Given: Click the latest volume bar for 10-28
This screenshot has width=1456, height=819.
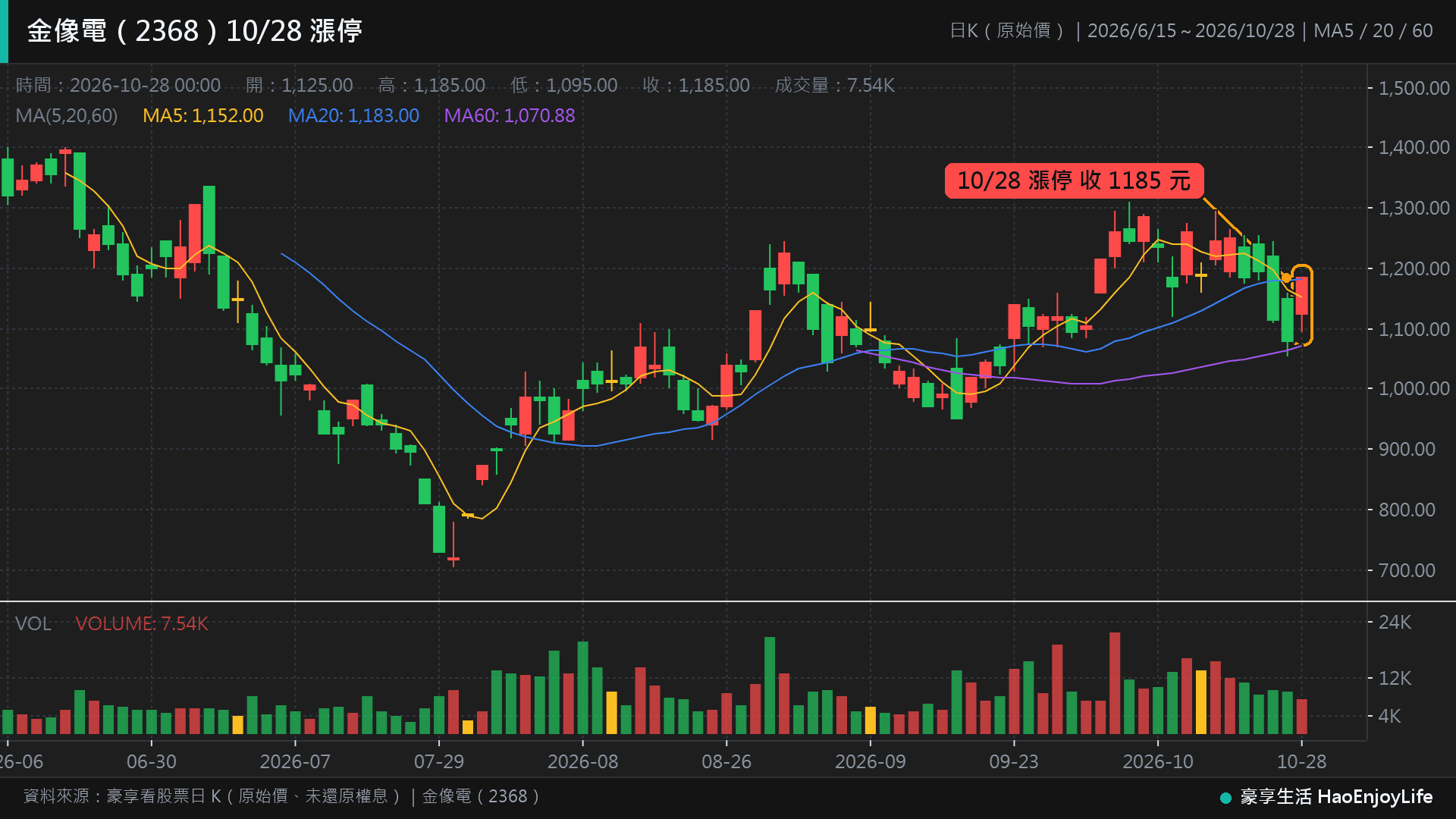Looking at the screenshot, I should pyautogui.click(x=1302, y=716).
